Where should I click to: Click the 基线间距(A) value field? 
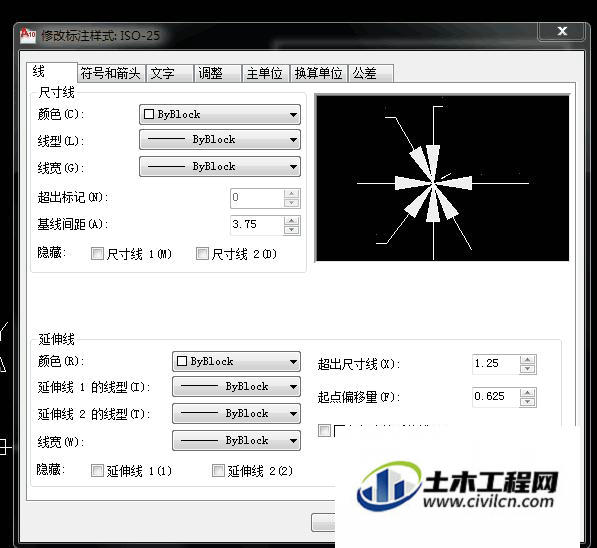pos(257,225)
